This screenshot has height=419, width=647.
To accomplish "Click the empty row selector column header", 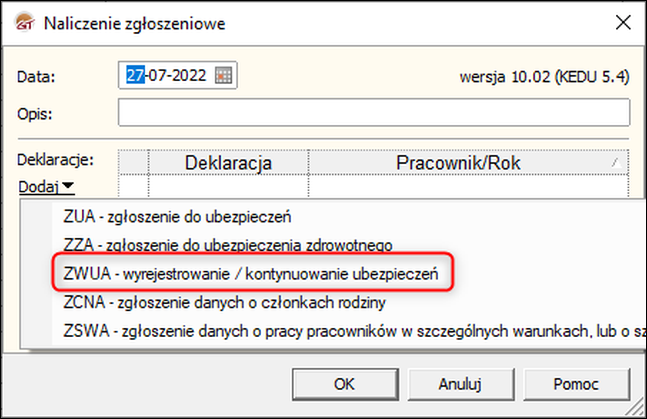I will pos(133,163).
